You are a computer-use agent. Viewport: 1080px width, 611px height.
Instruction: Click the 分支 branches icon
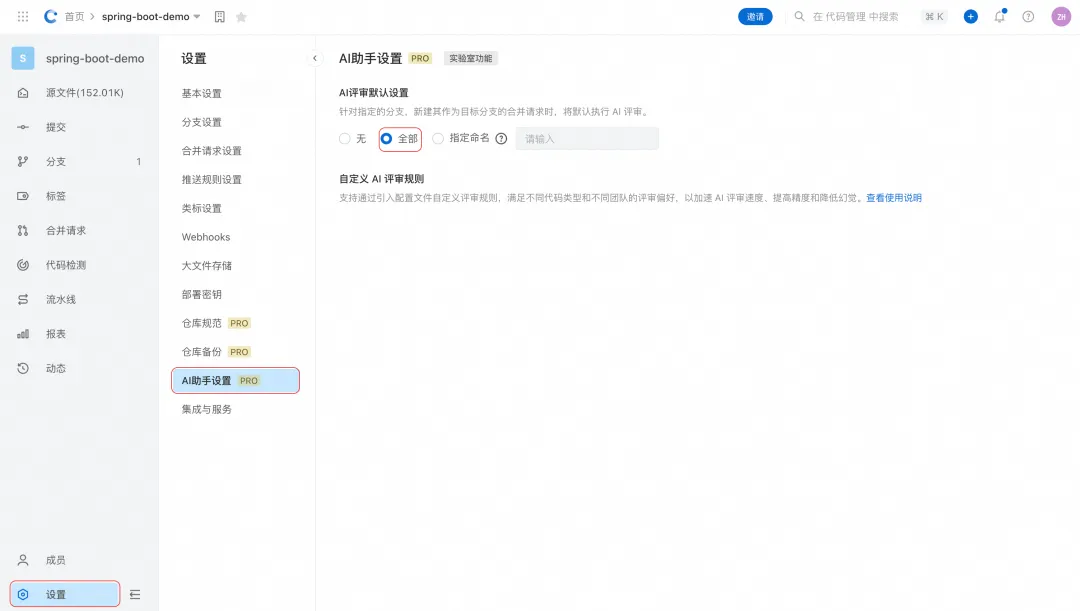coord(23,162)
